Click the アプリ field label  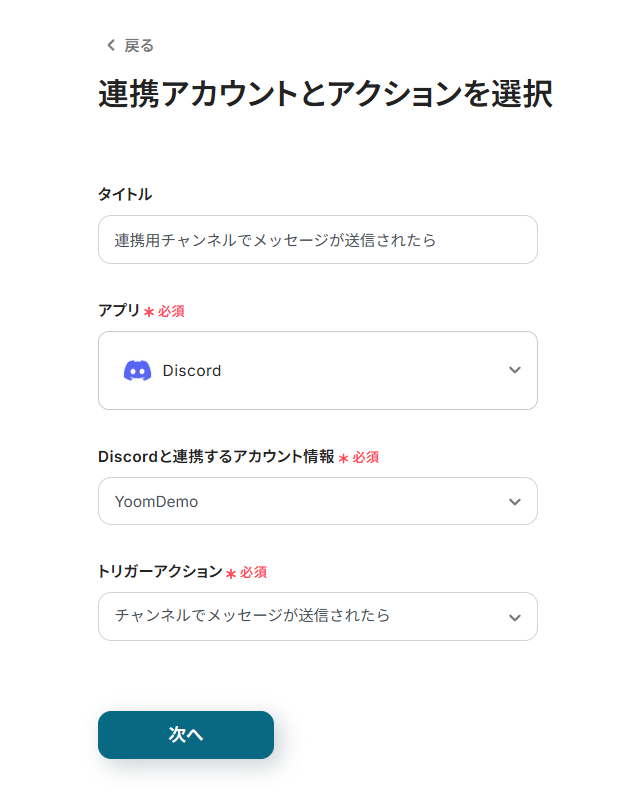pyautogui.click(x=119, y=310)
